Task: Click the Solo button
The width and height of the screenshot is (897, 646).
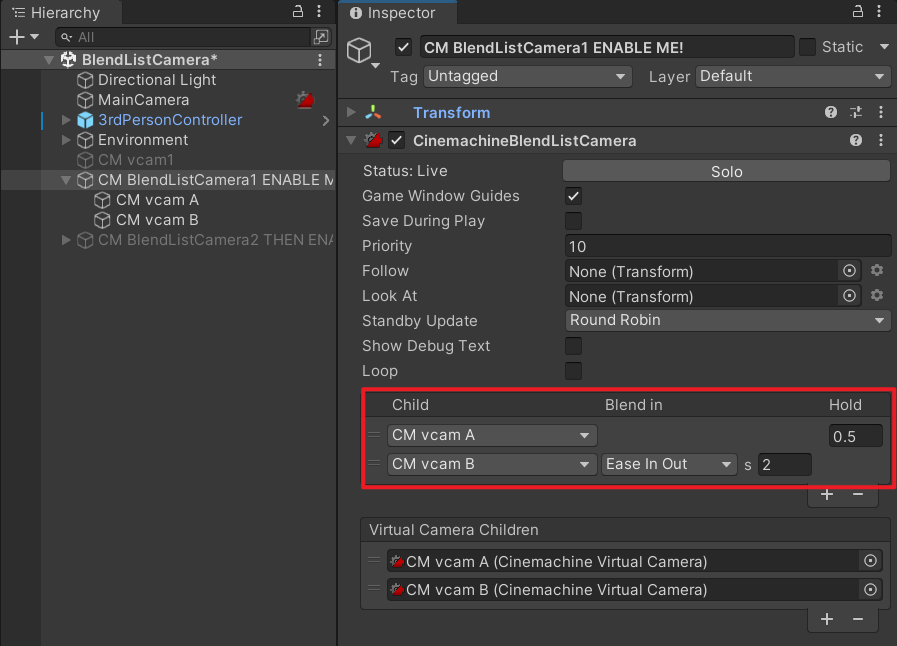Action: 727,171
